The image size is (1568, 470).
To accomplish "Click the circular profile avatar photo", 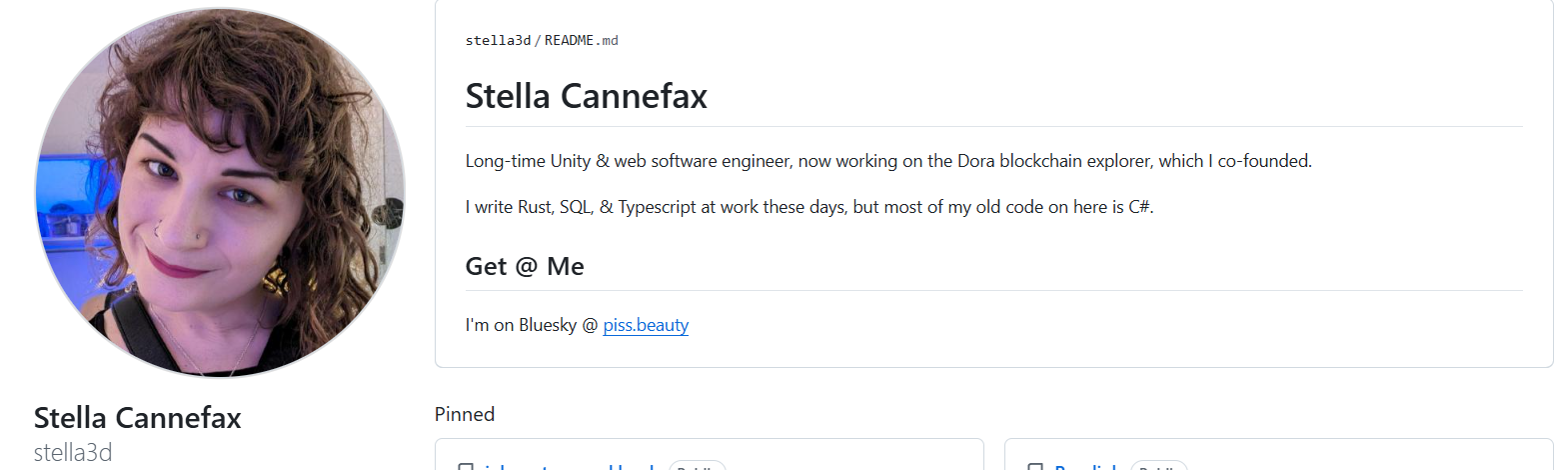I will click(x=220, y=193).
